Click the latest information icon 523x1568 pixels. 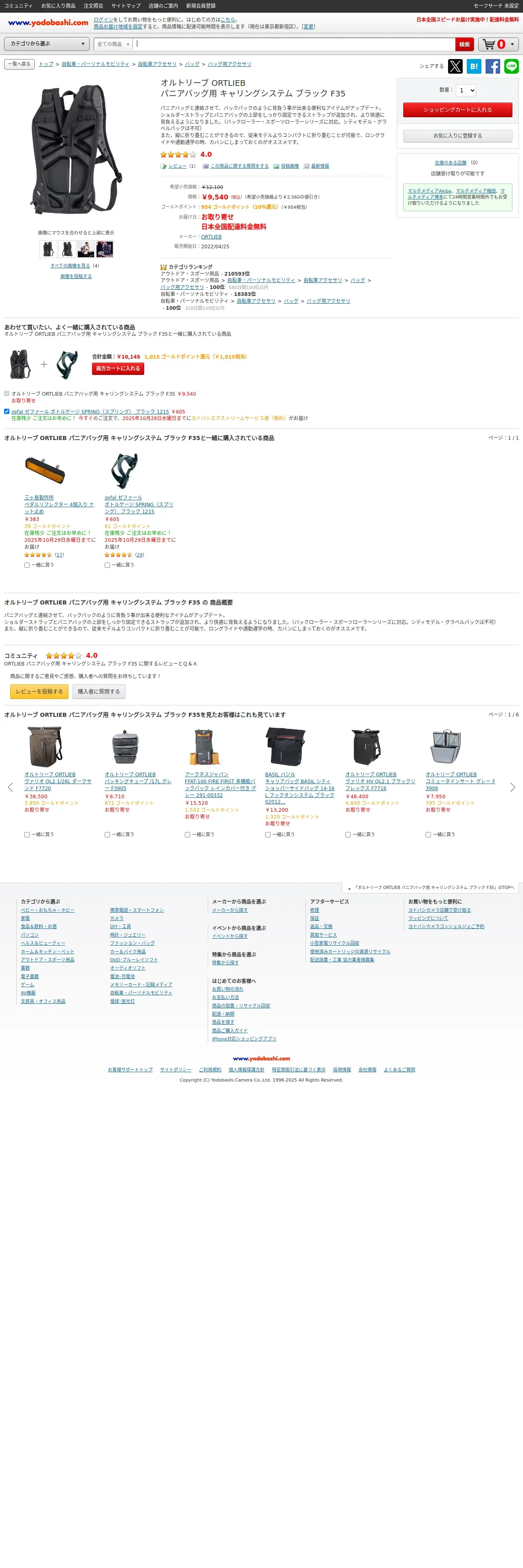coord(306,166)
